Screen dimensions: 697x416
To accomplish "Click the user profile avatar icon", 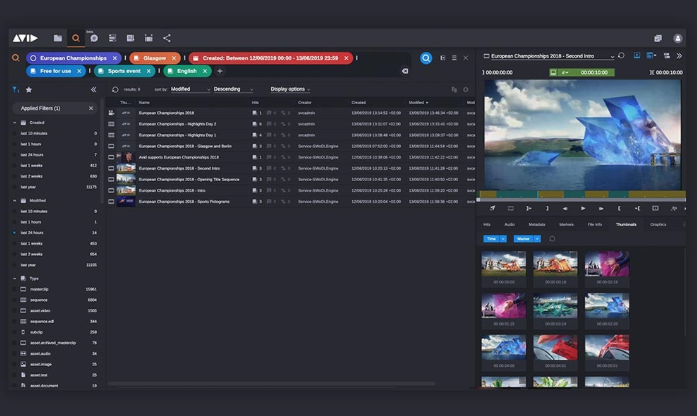I will tap(677, 38).
